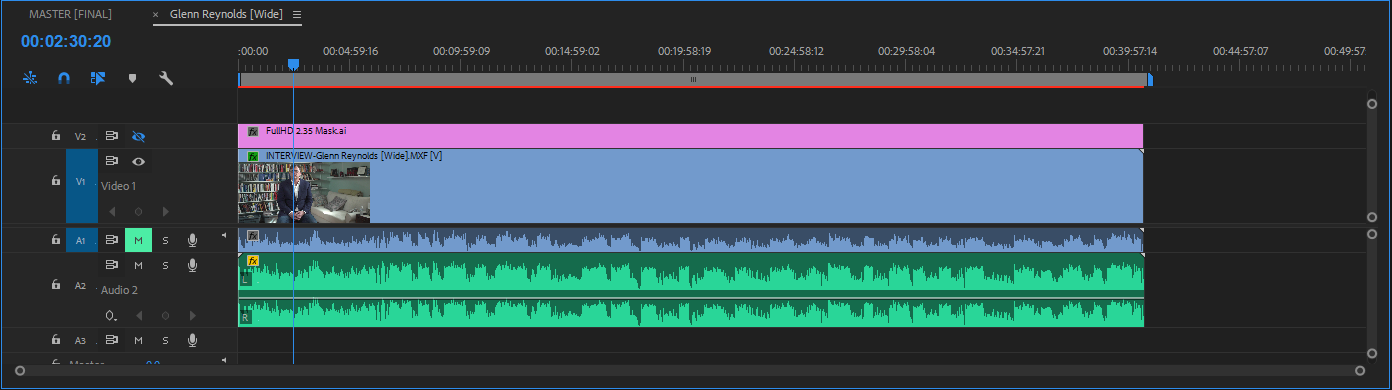The height and width of the screenshot is (390, 1392).
Task: Select the playhead marker on ruler
Action: coord(293,64)
